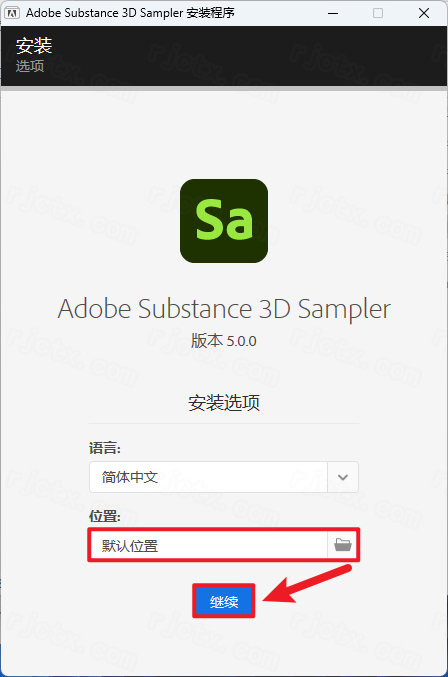Click the green Sa application logo
The image size is (448, 677).
[x=224, y=221]
